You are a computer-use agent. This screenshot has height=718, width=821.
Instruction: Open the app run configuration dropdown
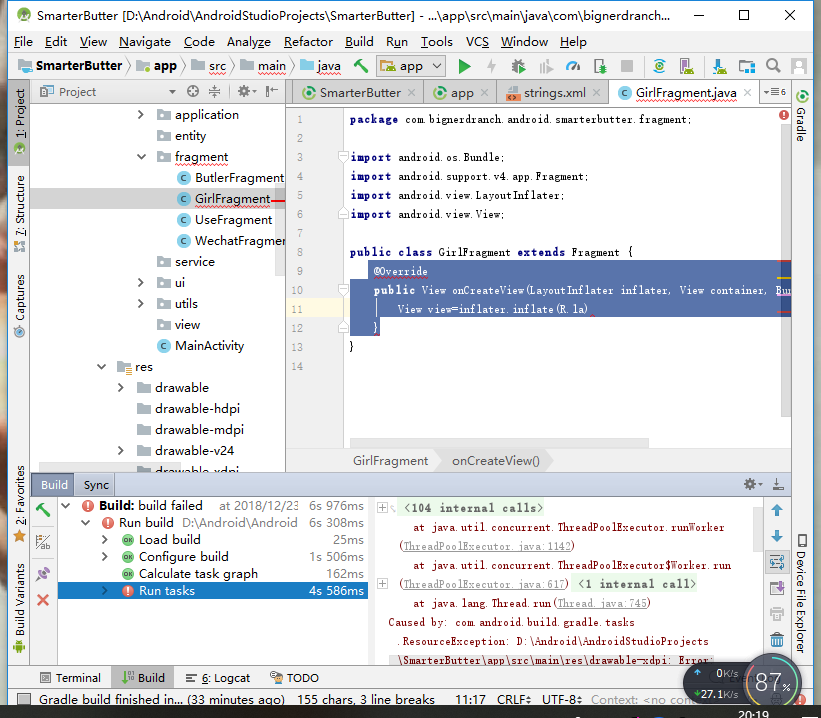tap(411, 66)
